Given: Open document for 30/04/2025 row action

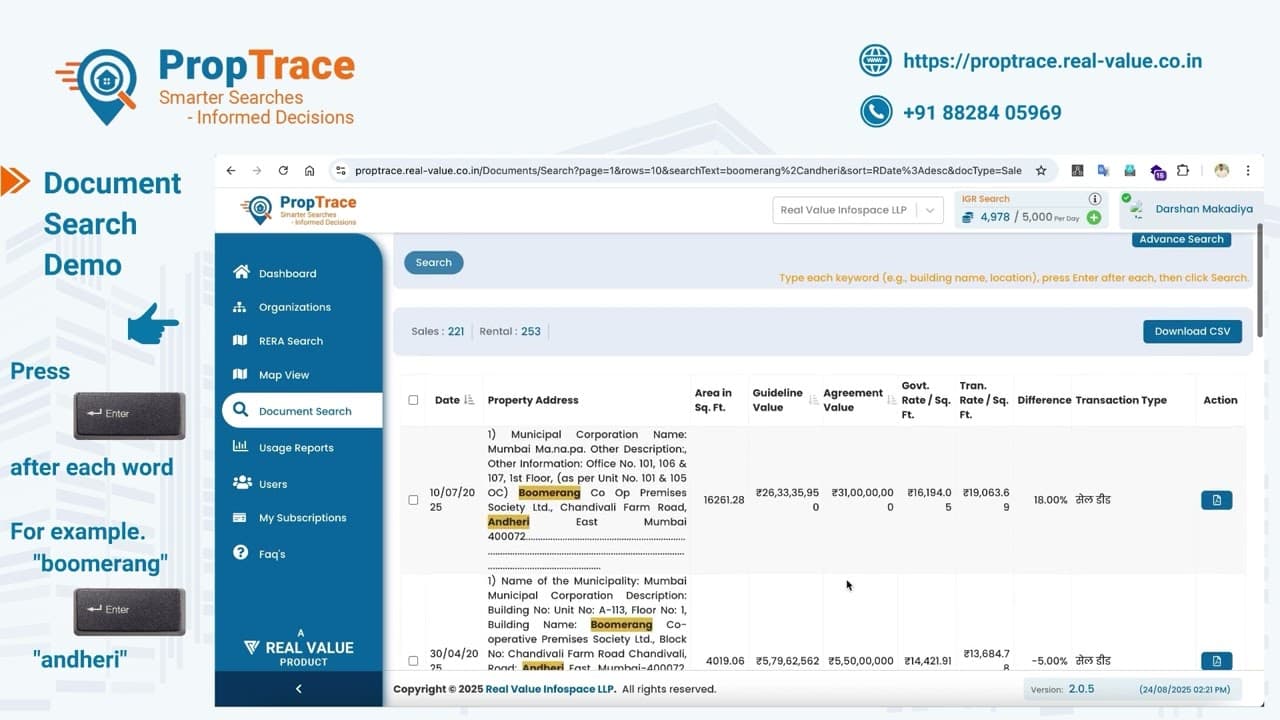Looking at the screenshot, I should 1216,661.
